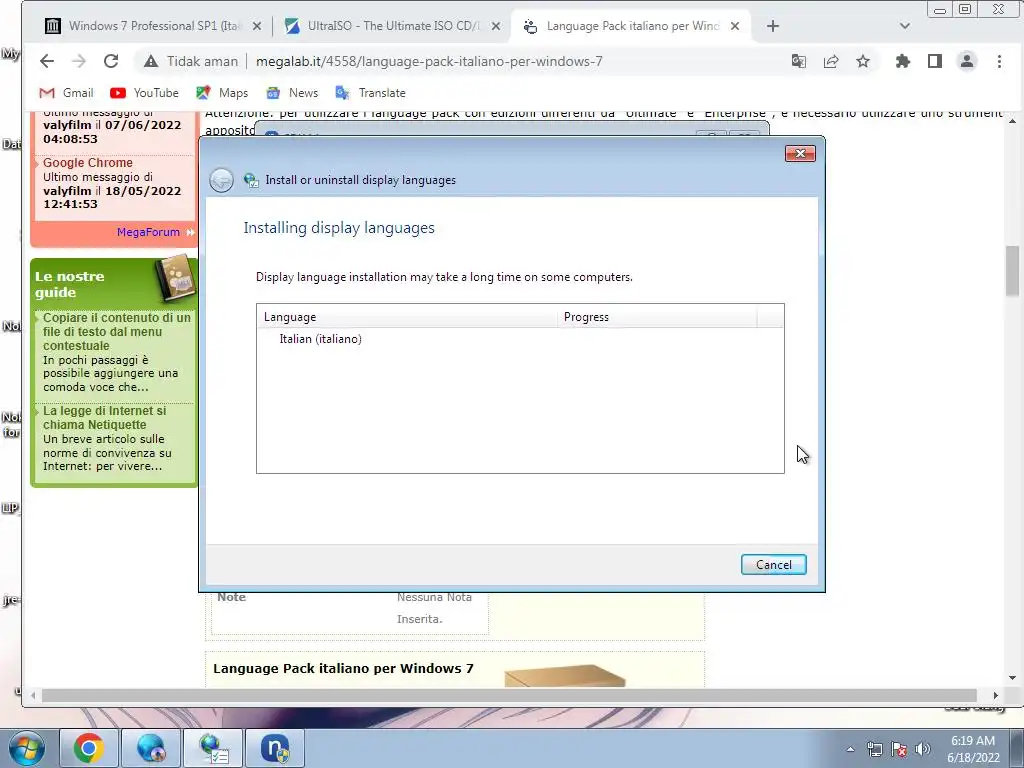The height and width of the screenshot is (768, 1024).
Task: Open the News bookmark
Action: click(292, 93)
